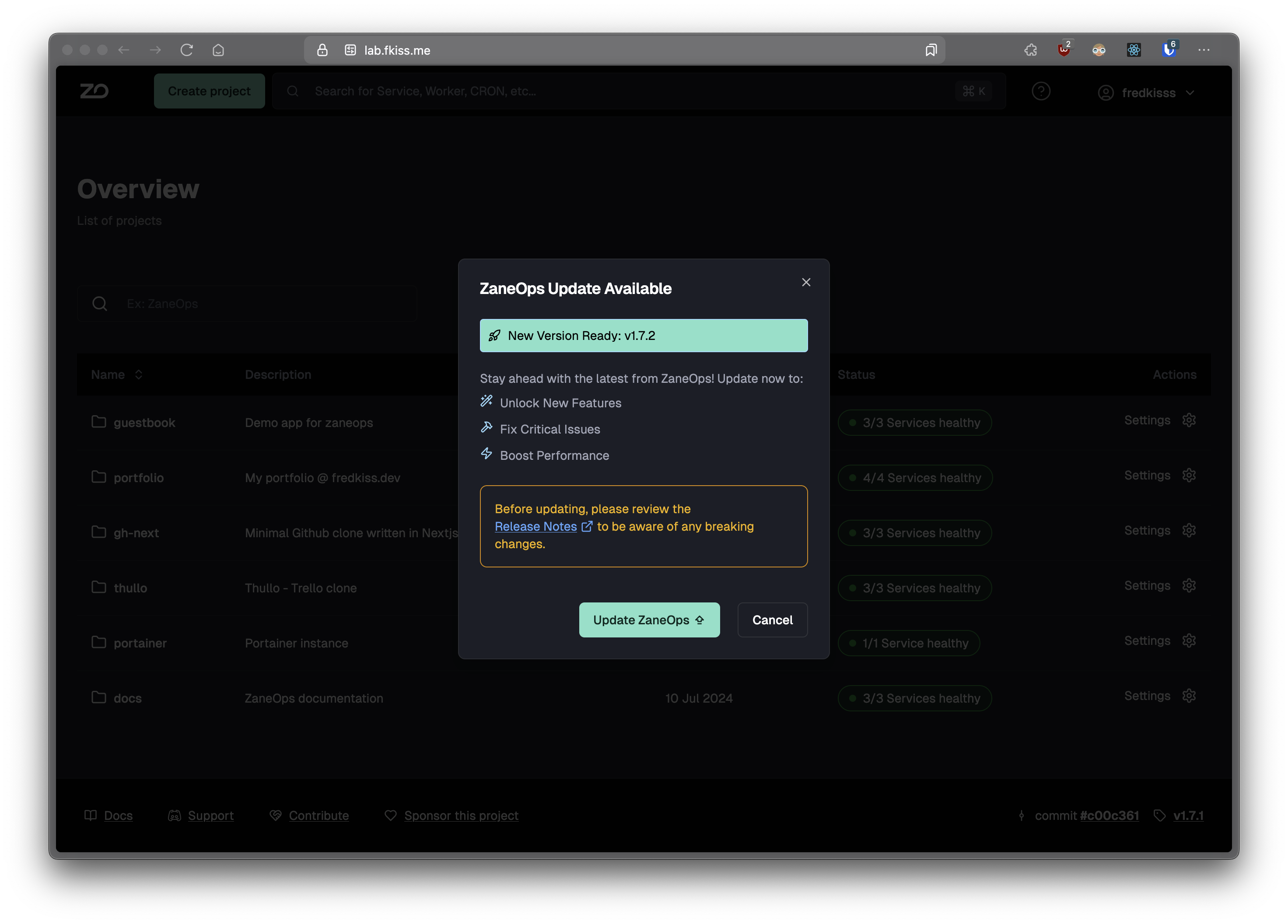Screen dimensions: 1288x924
Task: Click the 1/1 Service healthy badge
Action: click(x=909, y=643)
